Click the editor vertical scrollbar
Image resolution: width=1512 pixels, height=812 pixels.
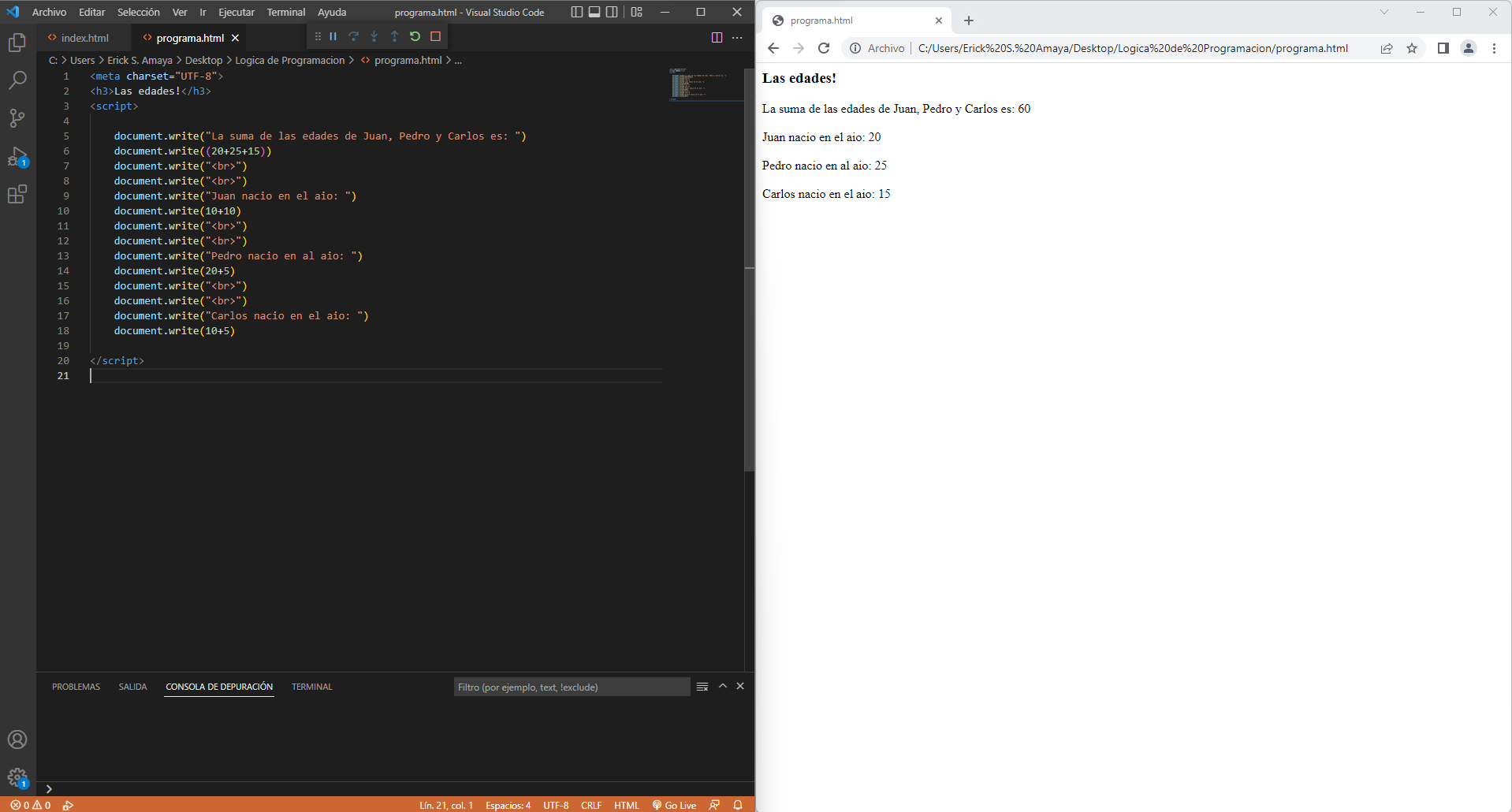click(x=749, y=270)
